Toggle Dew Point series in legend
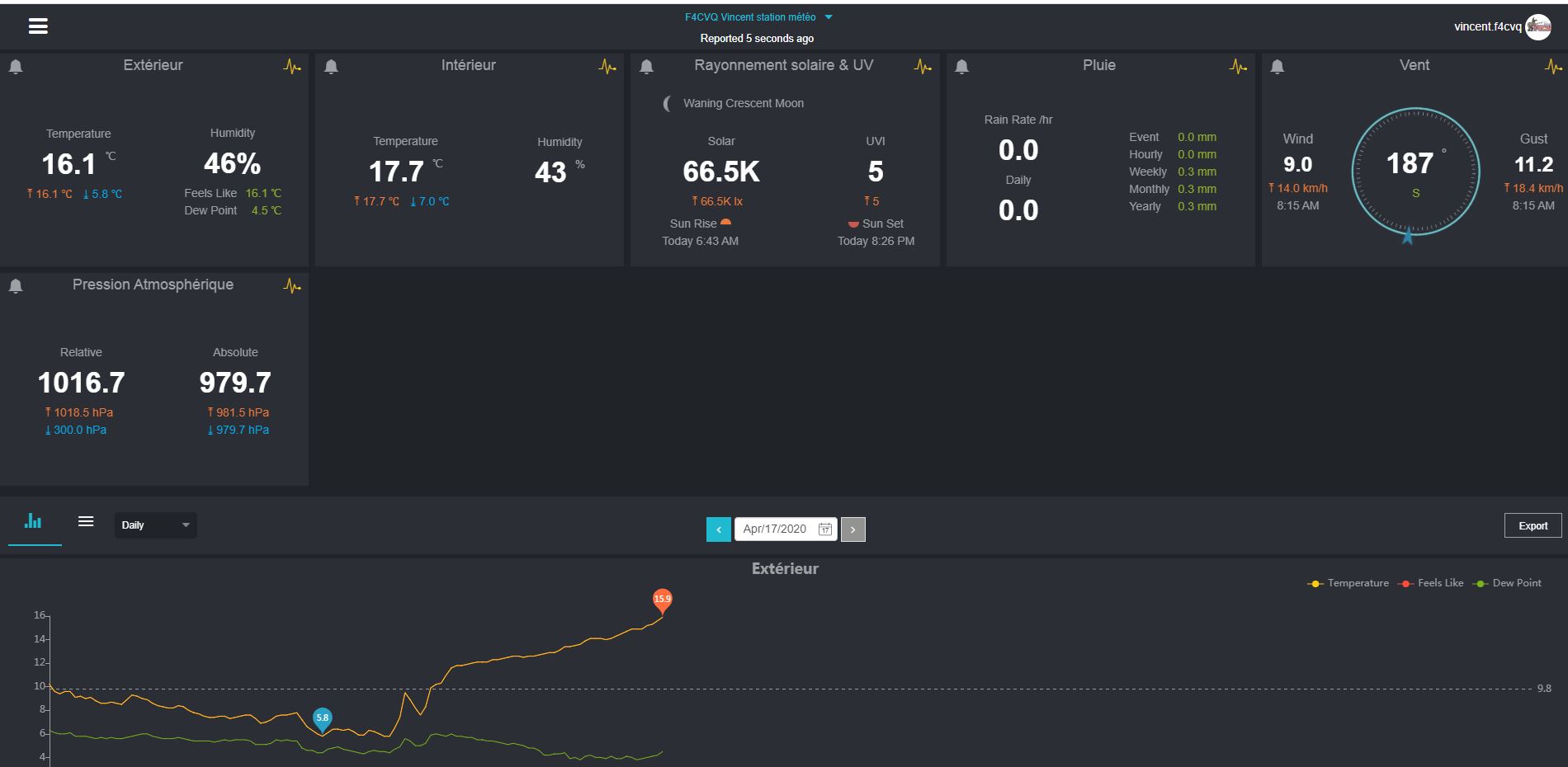Image resolution: width=1568 pixels, height=767 pixels. 1507,583
